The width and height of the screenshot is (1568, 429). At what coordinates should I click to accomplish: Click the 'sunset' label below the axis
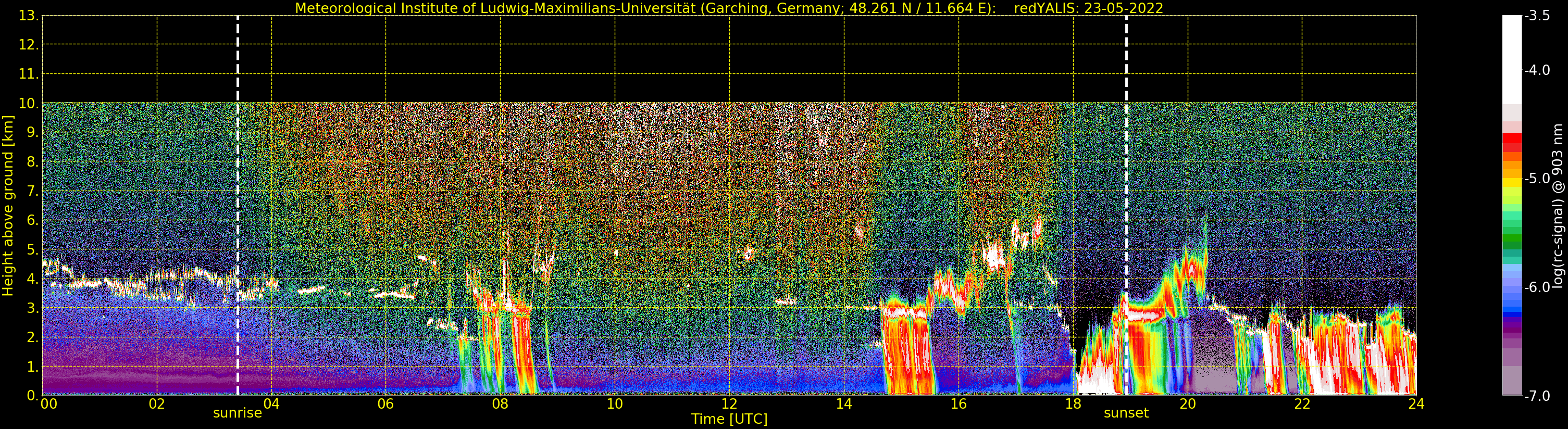point(1126,412)
